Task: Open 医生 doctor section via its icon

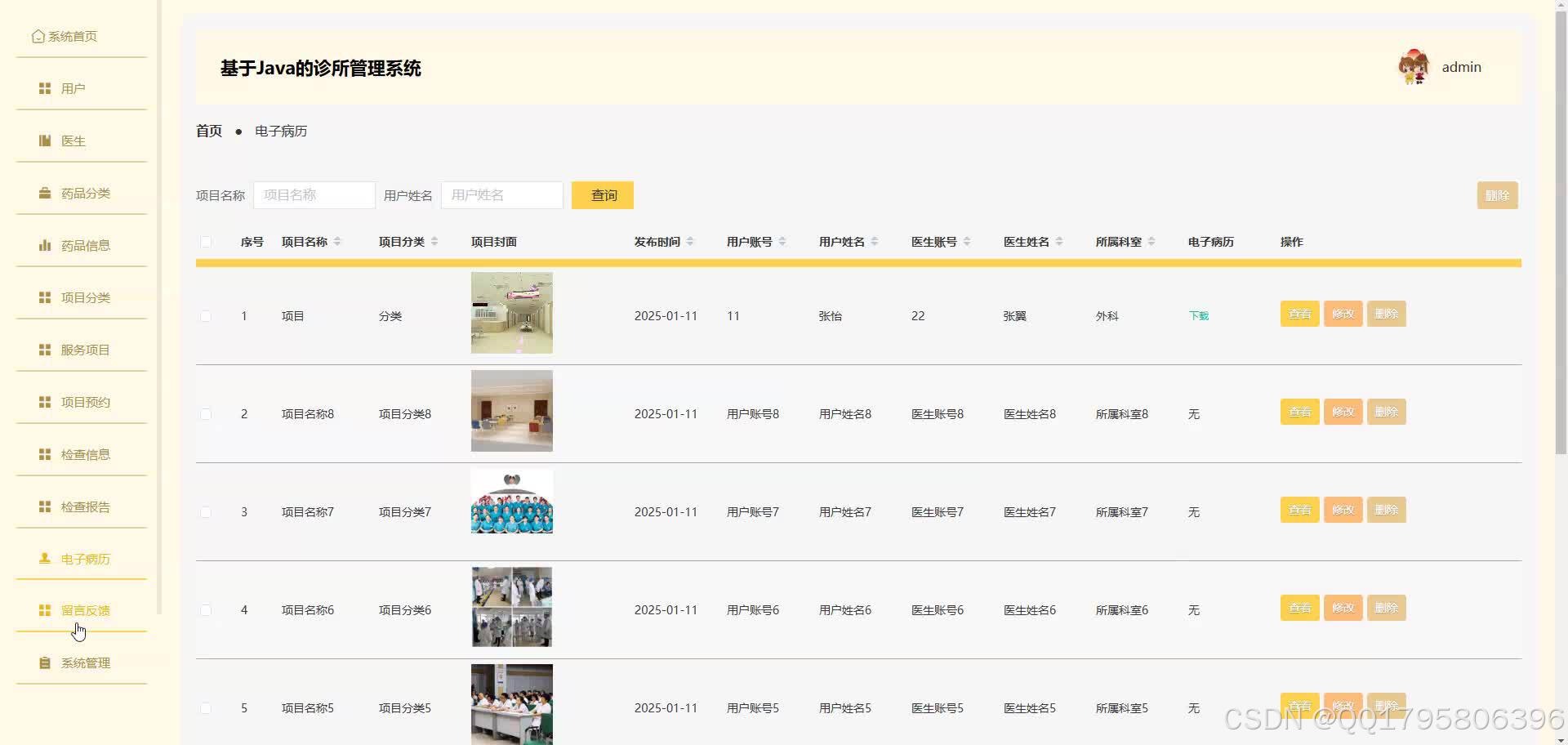Action: (x=44, y=140)
